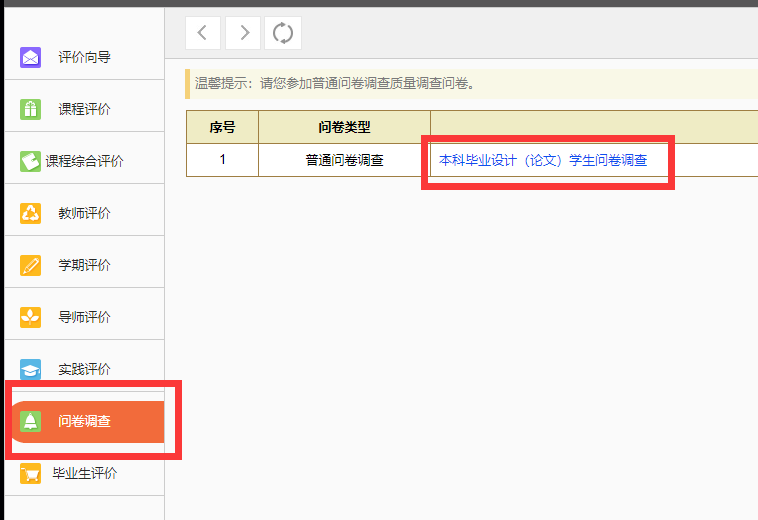Open 实践评价 from the sidebar
Viewport: 758px width, 520px height.
point(85,369)
